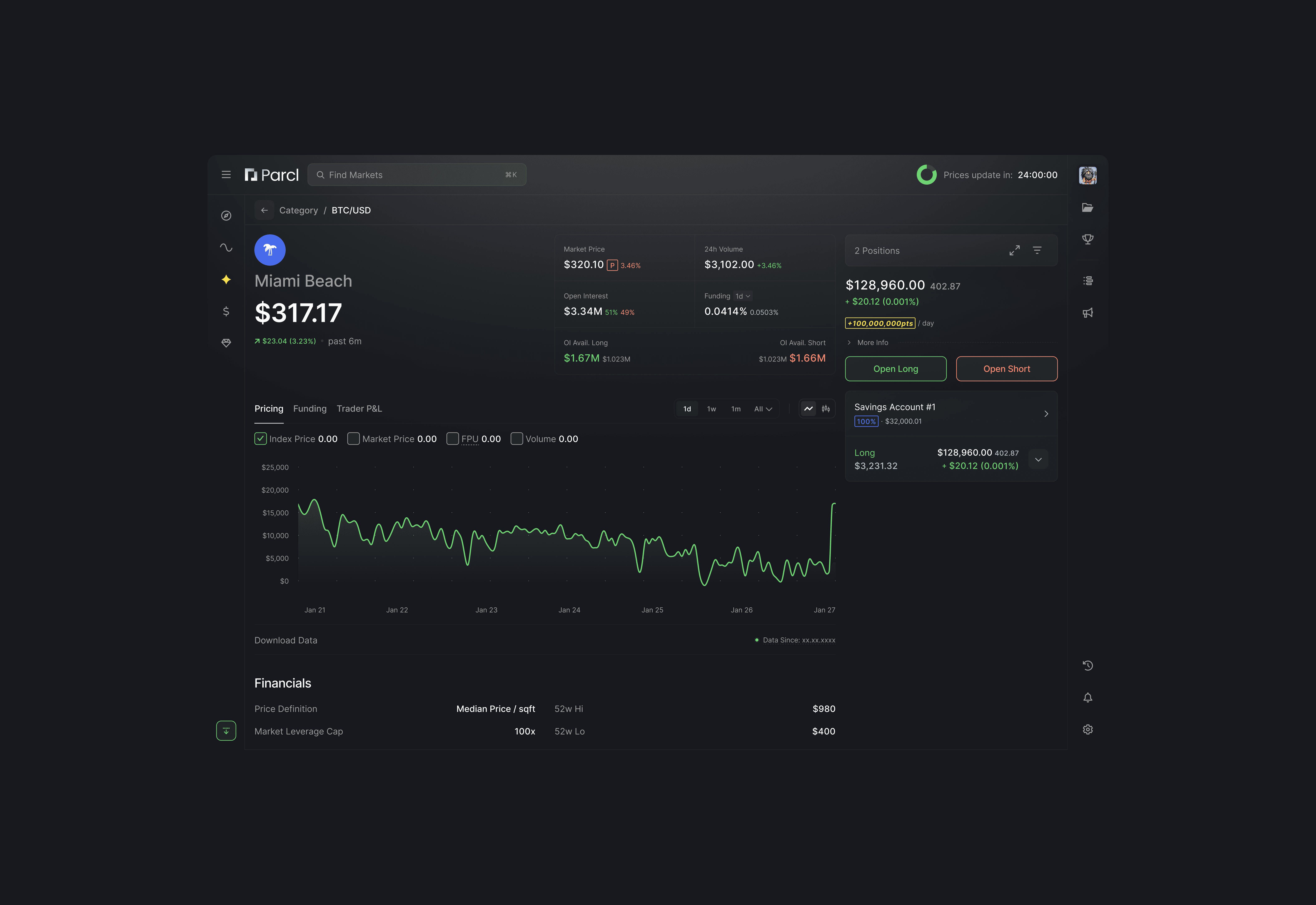
Task: Switch to candlestick chart view
Action: click(826, 409)
